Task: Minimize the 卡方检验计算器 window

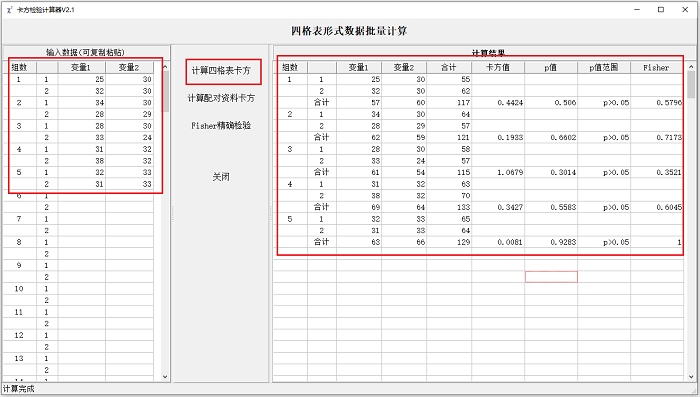Action: [x=637, y=9]
